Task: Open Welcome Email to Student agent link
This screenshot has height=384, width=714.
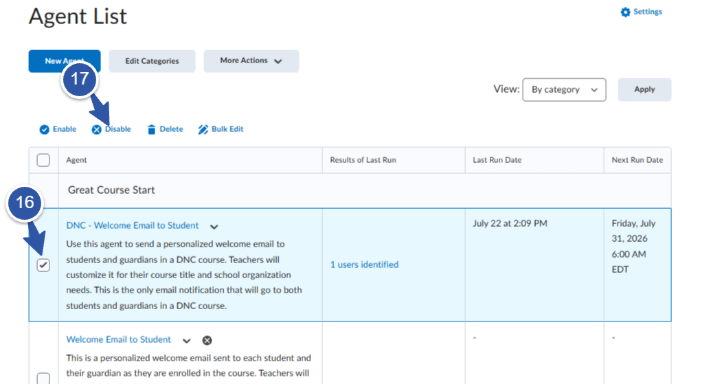Action: click(118, 339)
